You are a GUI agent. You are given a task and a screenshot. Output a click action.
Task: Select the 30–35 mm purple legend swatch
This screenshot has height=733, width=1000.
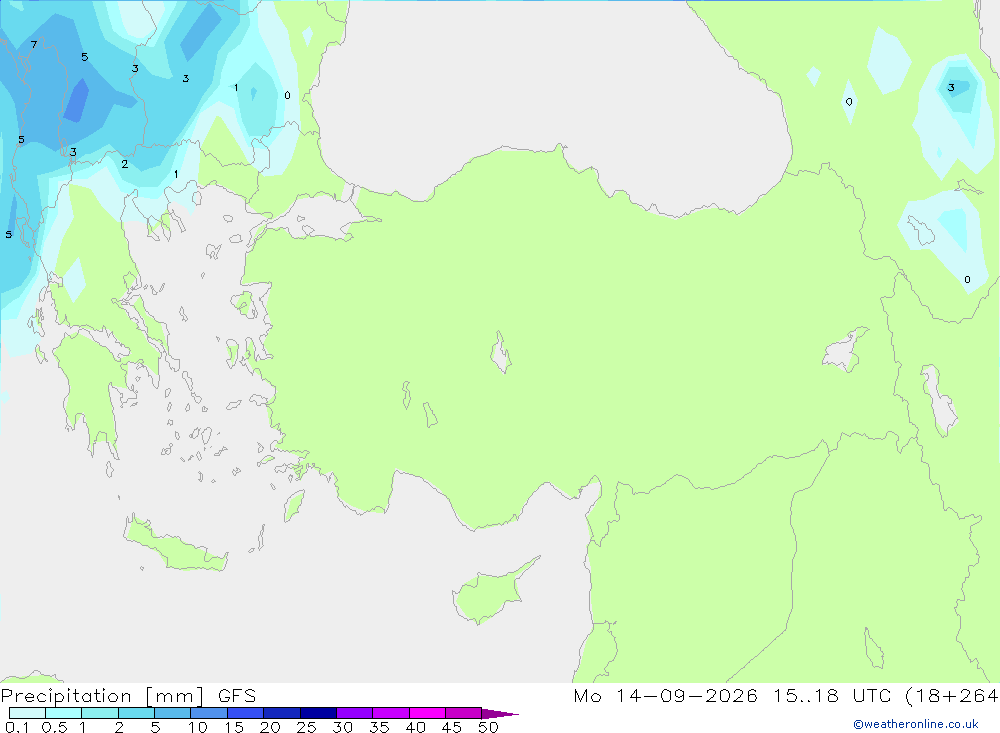pos(354,713)
